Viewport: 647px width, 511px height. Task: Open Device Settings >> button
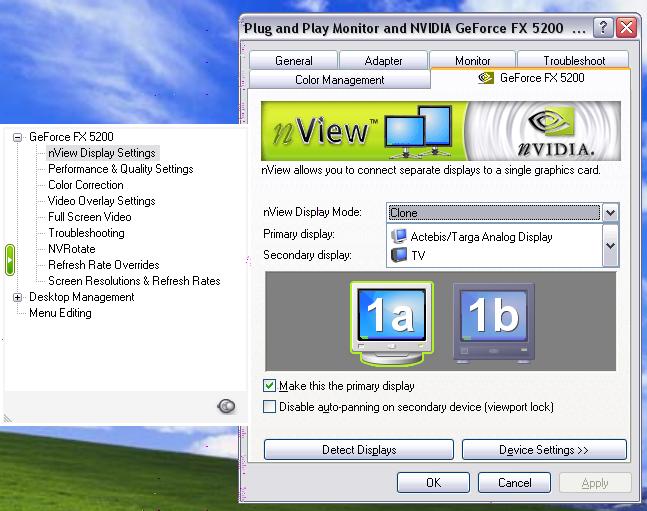tap(544, 449)
